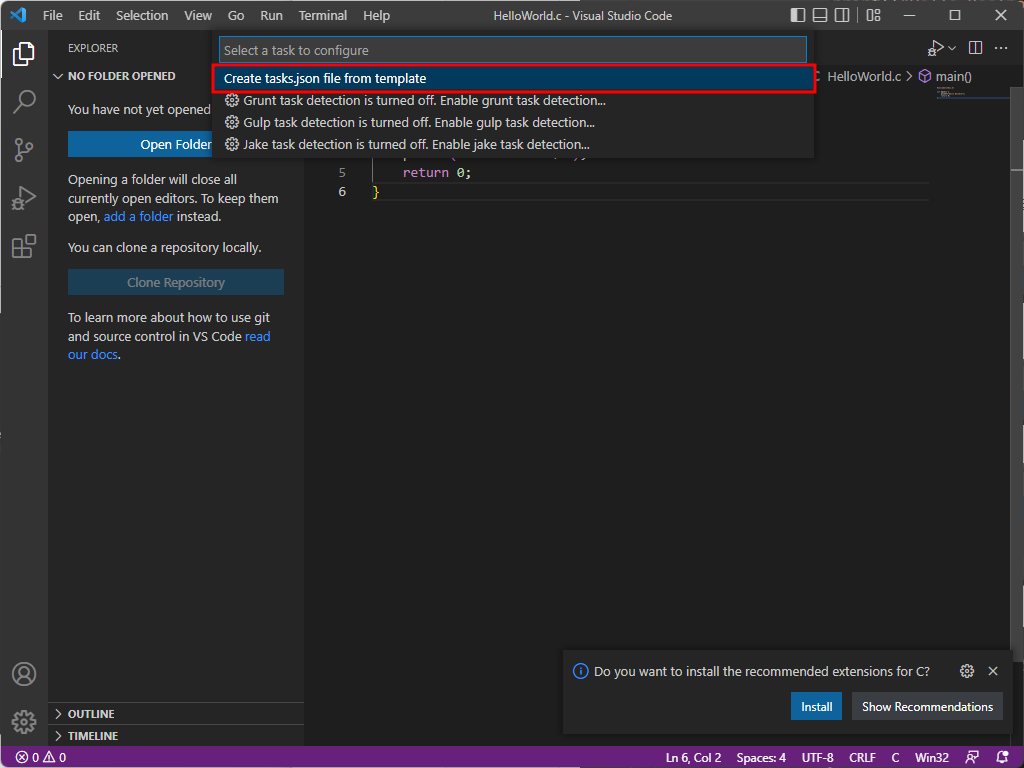Open the read our docs link
The height and width of the screenshot is (768, 1024).
(x=257, y=337)
